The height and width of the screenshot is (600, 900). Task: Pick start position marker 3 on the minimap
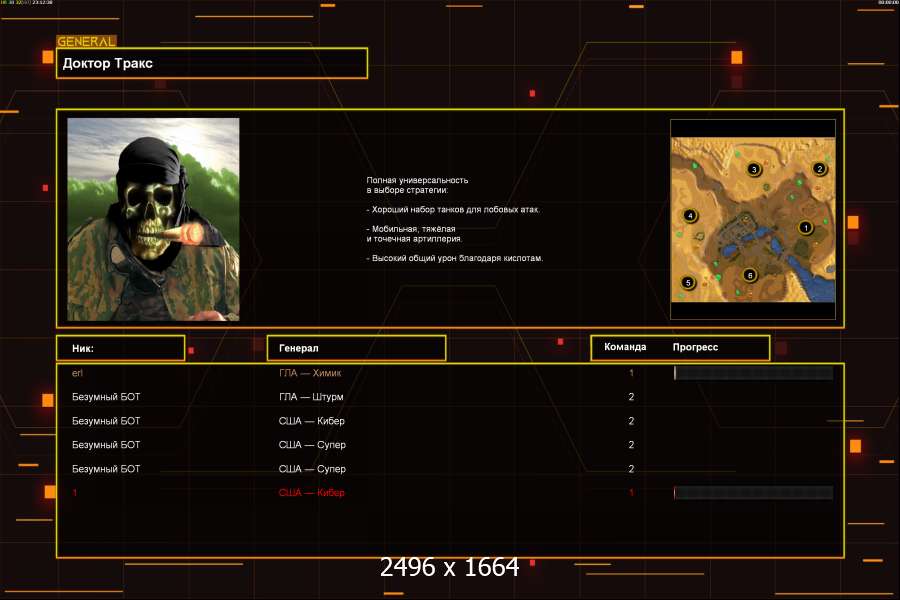click(754, 169)
